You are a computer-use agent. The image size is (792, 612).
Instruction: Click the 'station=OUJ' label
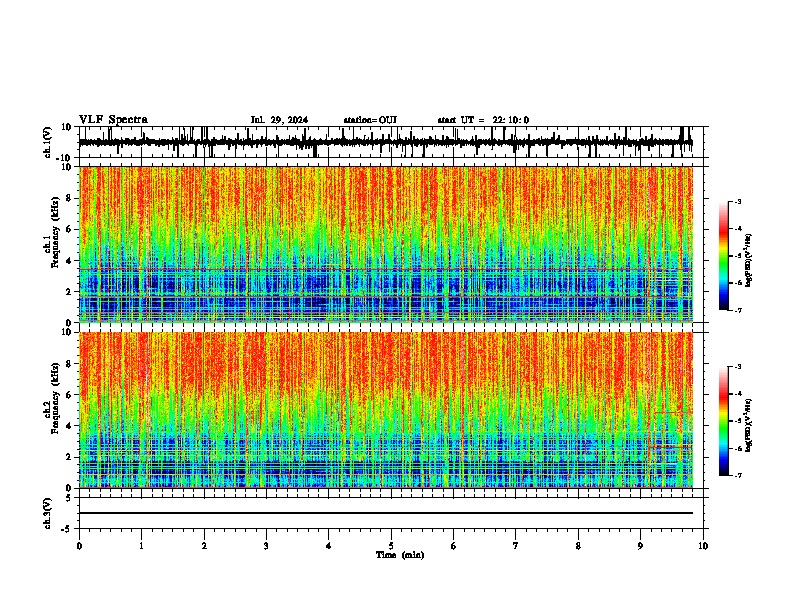(370, 120)
